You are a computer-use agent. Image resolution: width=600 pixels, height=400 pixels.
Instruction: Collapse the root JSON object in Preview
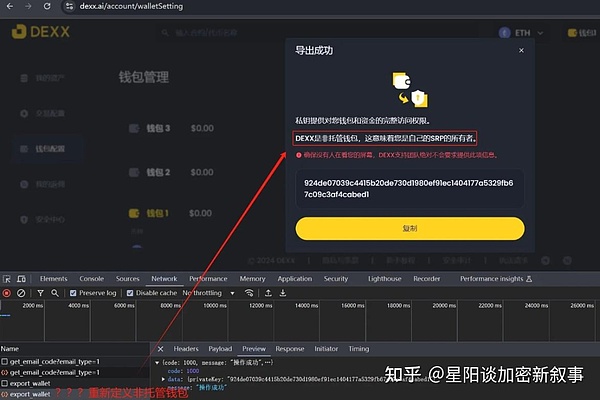click(x=157, y=362)
